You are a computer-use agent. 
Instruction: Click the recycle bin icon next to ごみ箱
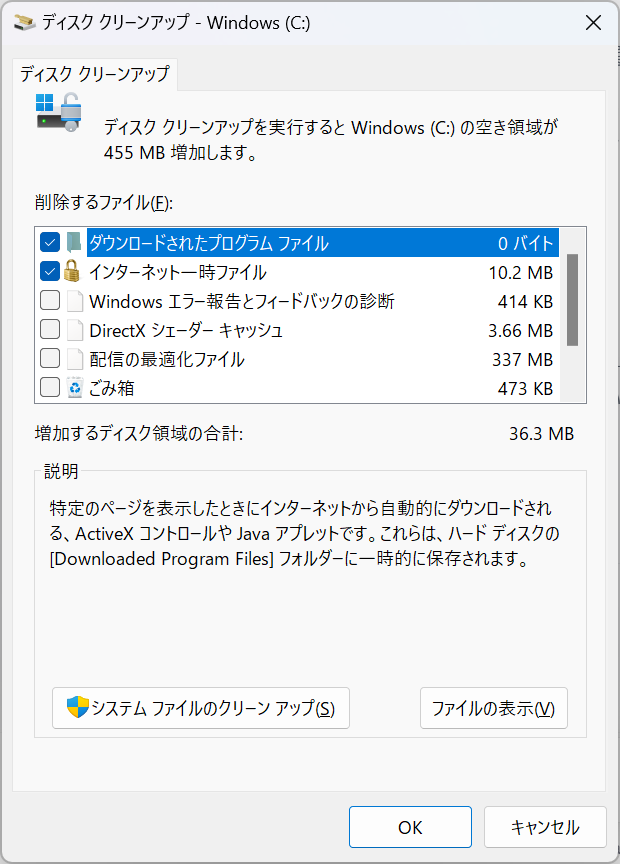[x=74, y=388]
